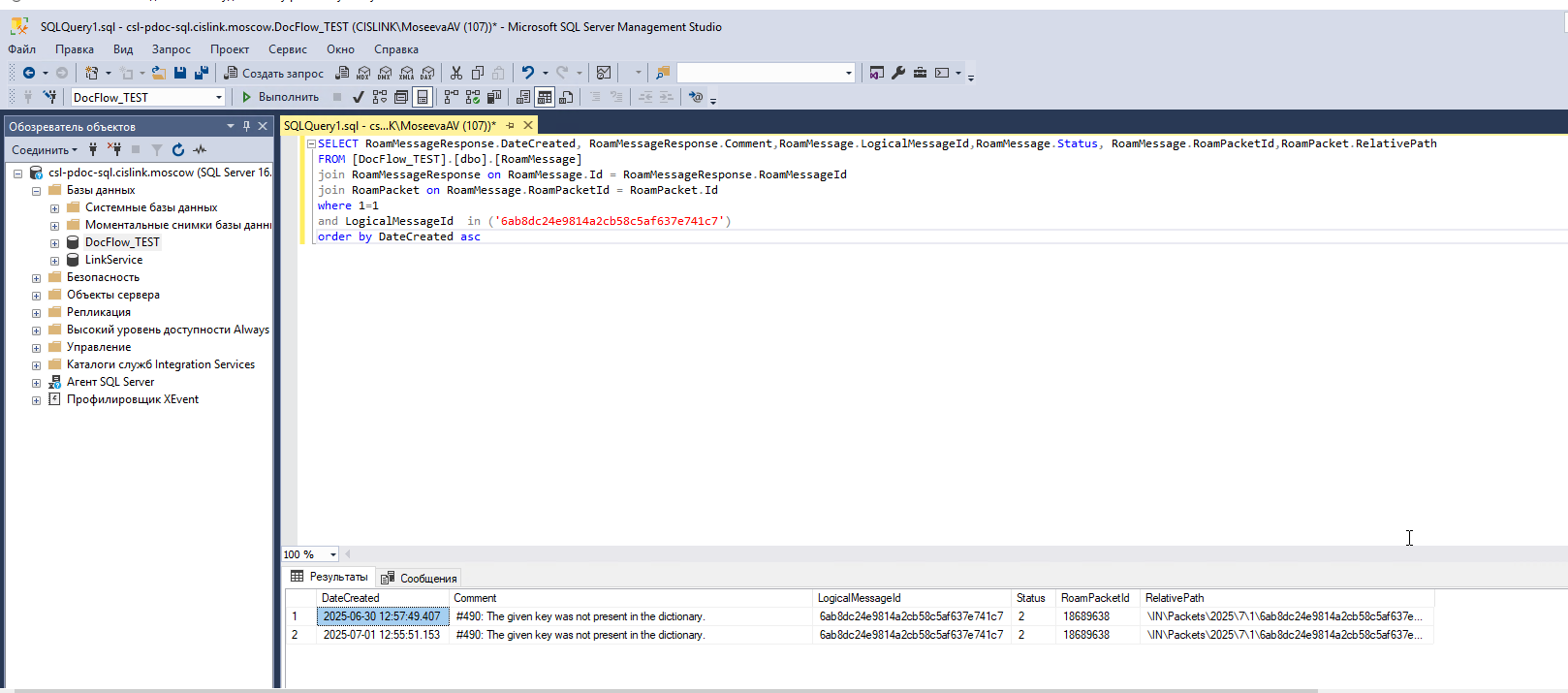Click the toolbox icon
The image size is (1568, 693).
tap(920, 73)
